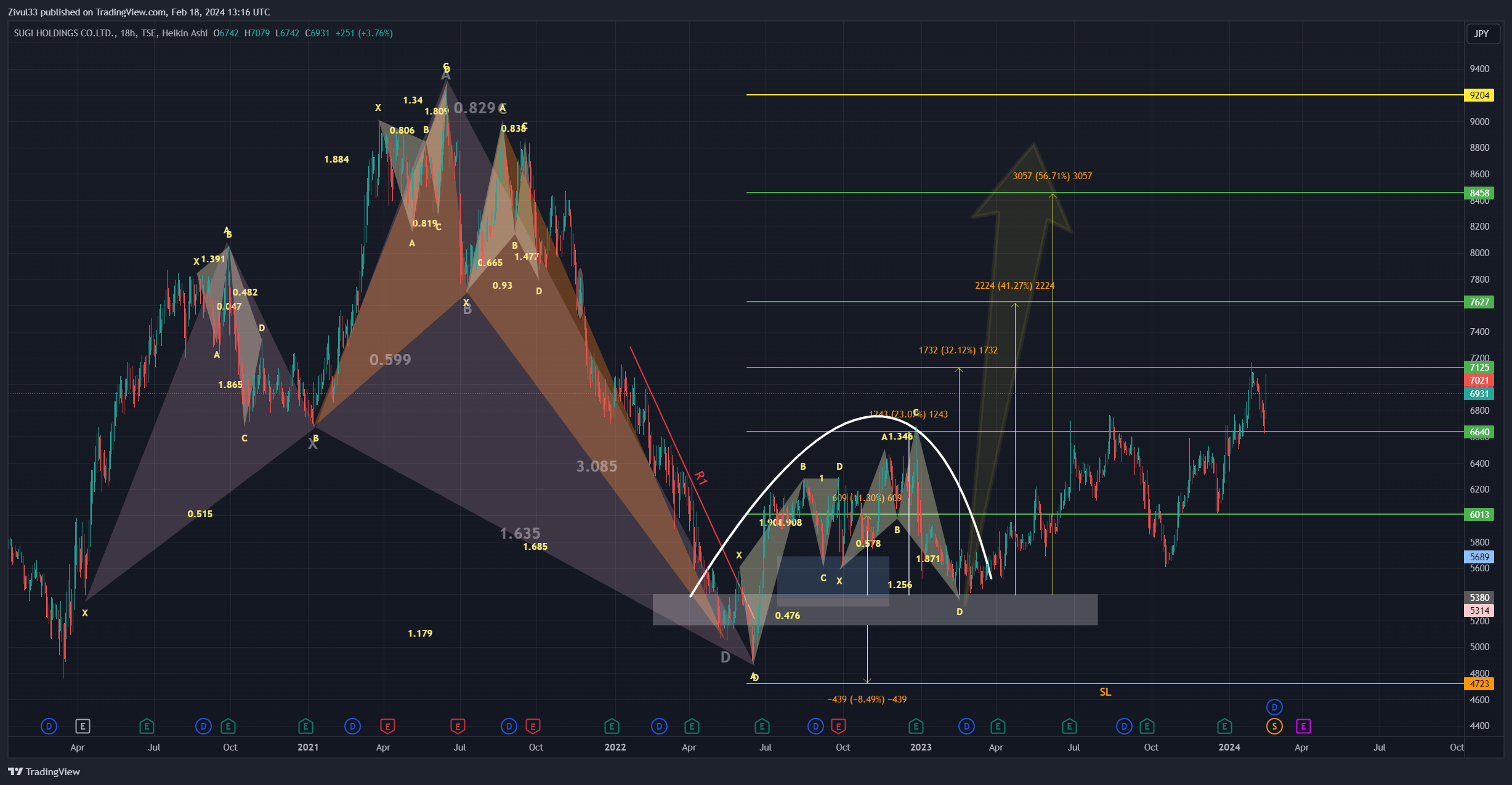Click the 0.515 ratio label

point(200,514)
